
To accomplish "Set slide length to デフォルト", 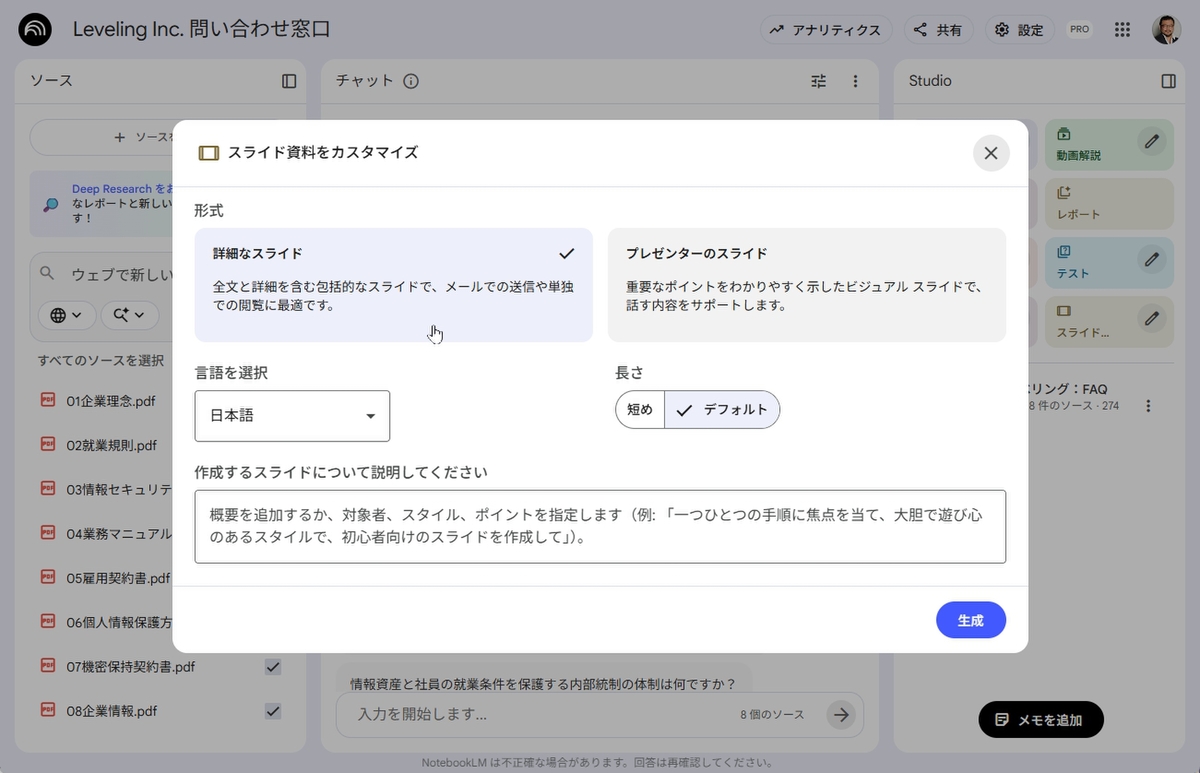I will click(x=723, y=410).
